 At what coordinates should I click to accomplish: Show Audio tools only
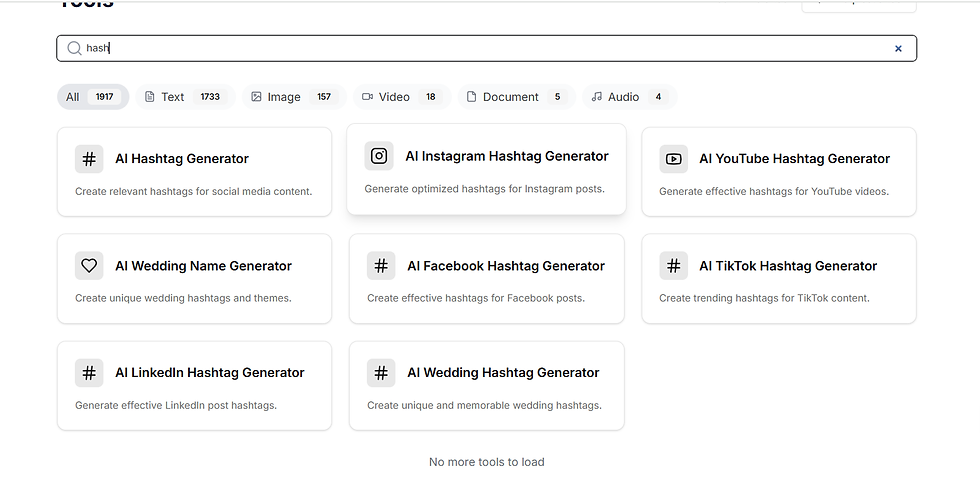tap(629, 97)
